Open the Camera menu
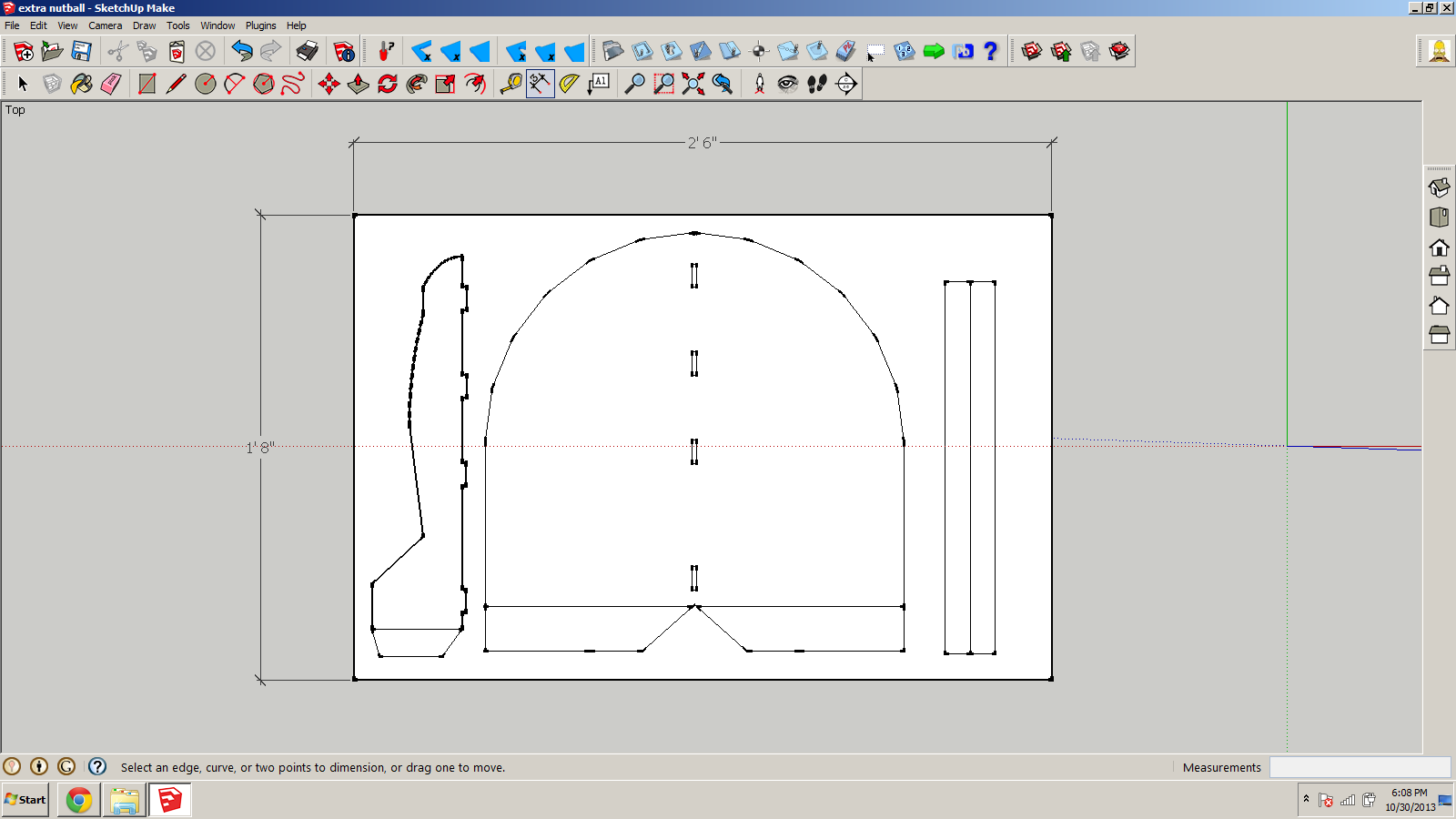This screenshot has height=819, width=1456. [105, 25]
